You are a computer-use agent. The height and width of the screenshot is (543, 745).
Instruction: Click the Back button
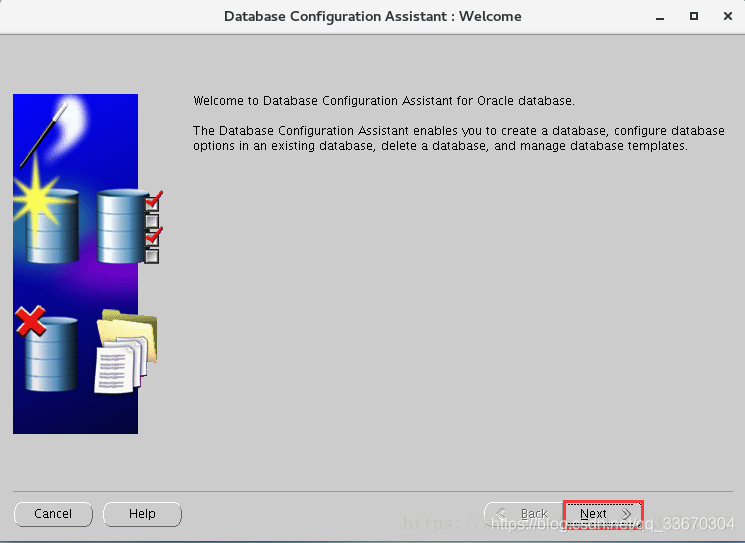(x=524, y=514)
